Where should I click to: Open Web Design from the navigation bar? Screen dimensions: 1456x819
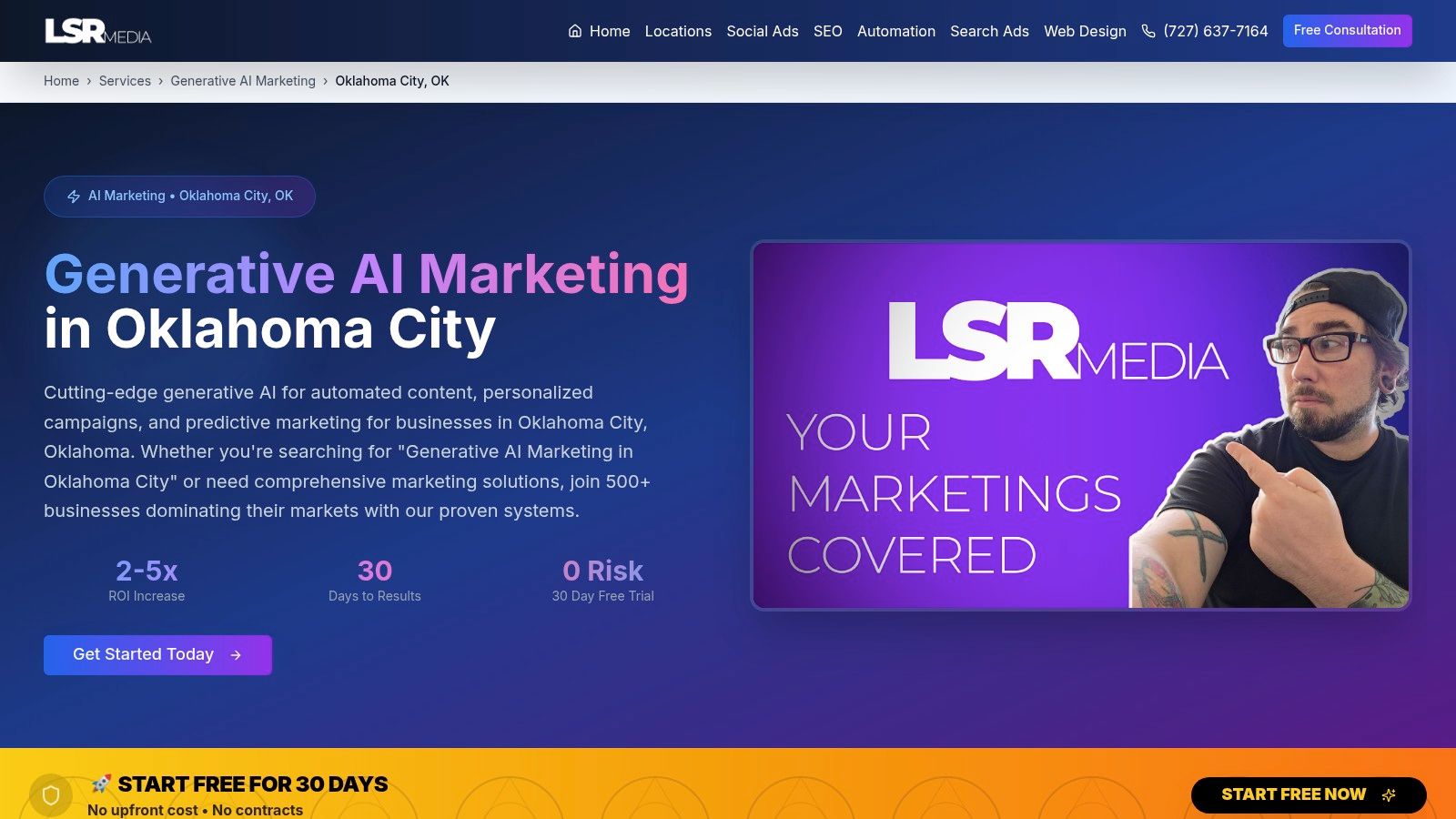pos(1085,31)
